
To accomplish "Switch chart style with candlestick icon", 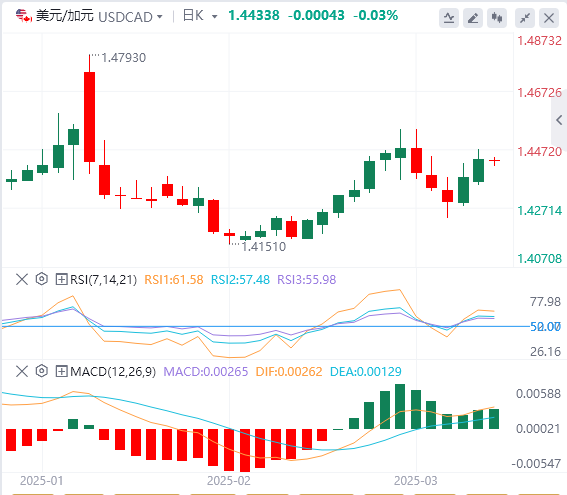I will tap(497, 18).
